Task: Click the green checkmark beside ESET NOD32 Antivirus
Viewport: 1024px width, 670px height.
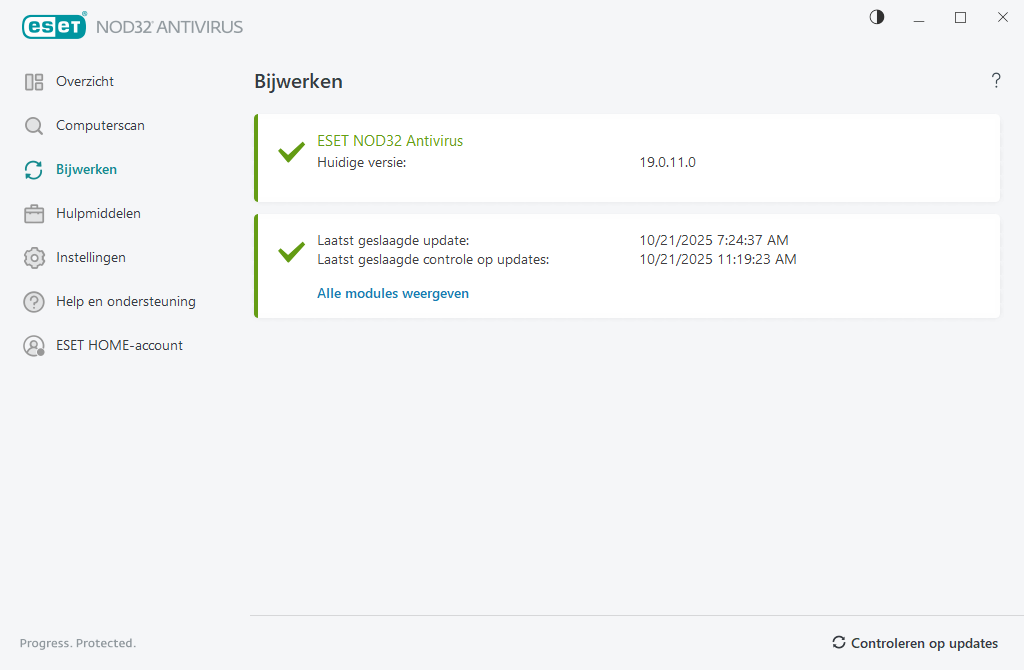Action: 291,152
